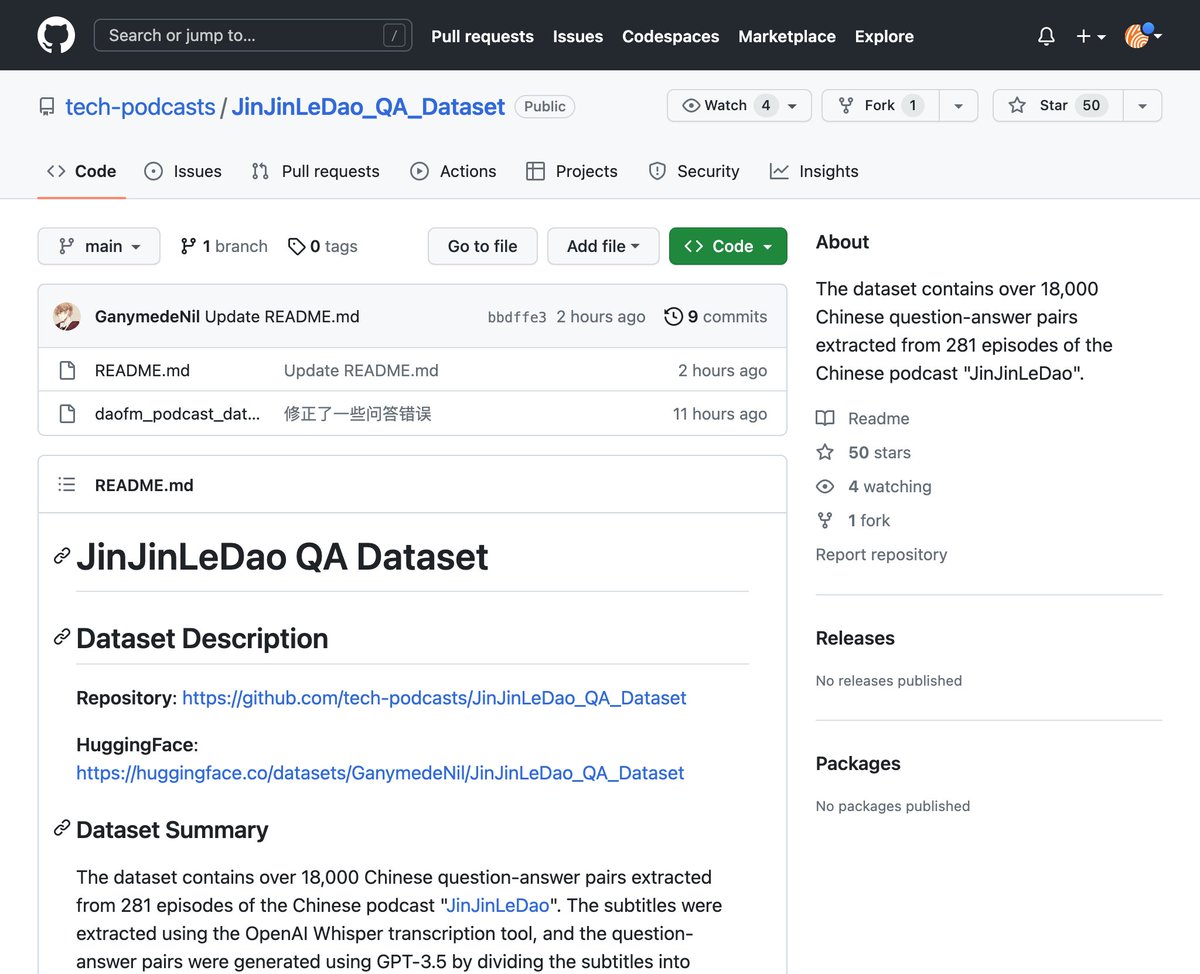
Task: Open the Update README.md commit in README.md row
Action: point(361,371)
